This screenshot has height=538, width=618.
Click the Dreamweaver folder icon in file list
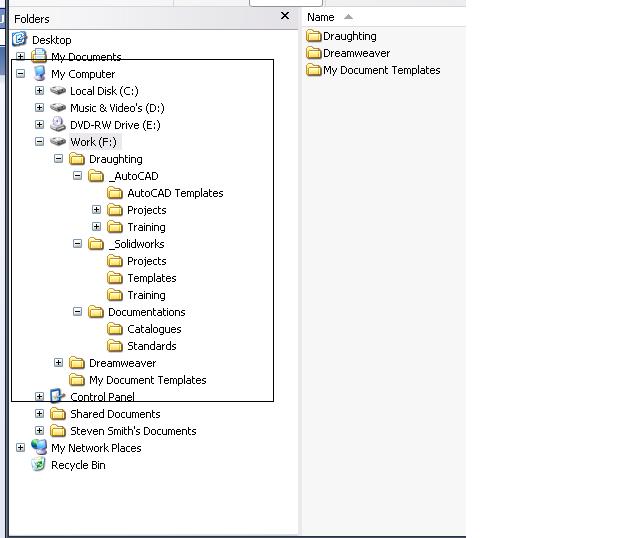tap(314, 53)
